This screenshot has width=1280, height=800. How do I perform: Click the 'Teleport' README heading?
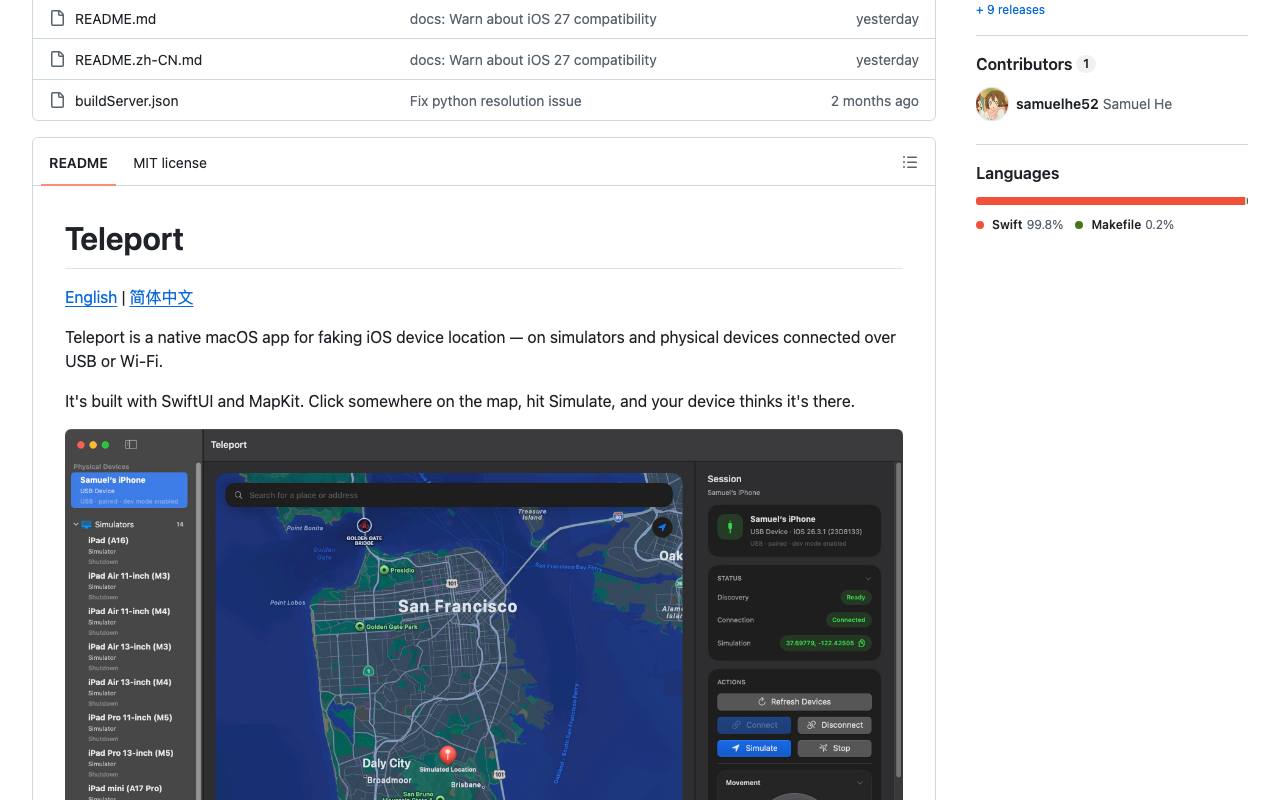tap(124, 239)
